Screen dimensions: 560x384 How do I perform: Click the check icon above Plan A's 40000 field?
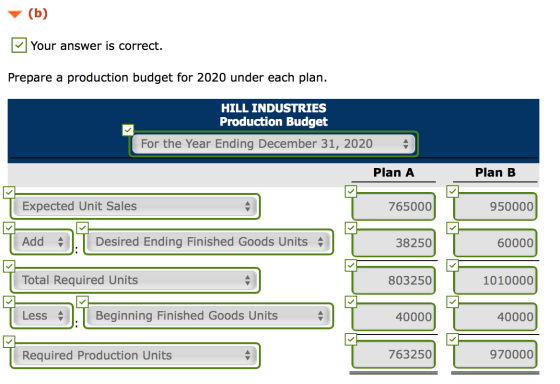(x=351, y=302)
